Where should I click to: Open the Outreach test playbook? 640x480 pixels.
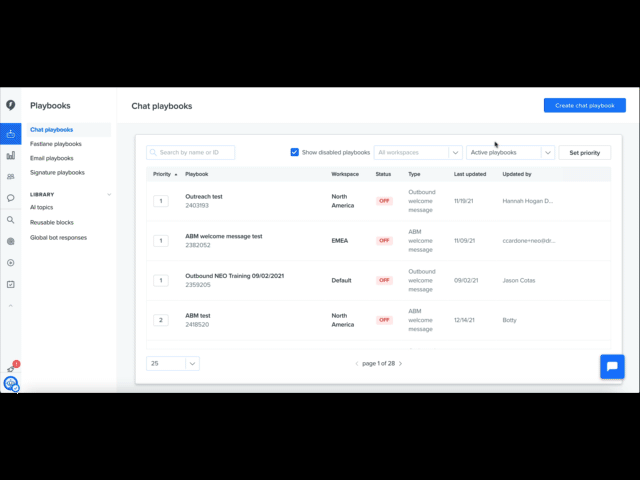tap(204, 196)
